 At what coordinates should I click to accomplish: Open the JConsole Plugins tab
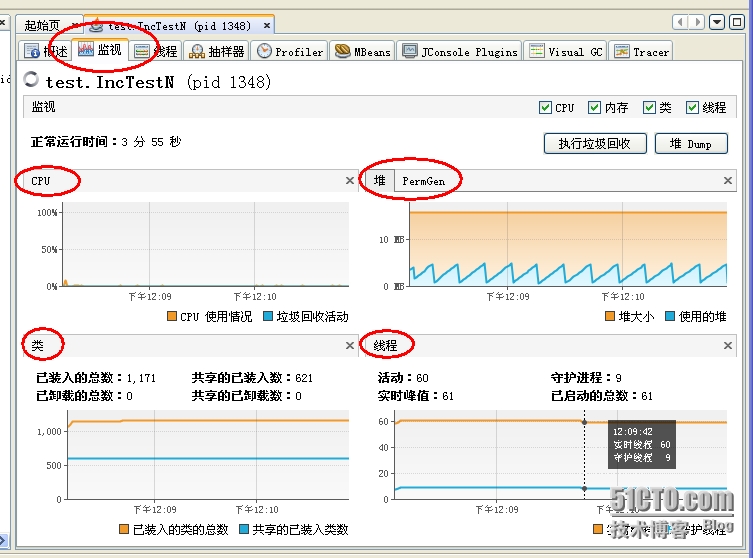point(460,51)
